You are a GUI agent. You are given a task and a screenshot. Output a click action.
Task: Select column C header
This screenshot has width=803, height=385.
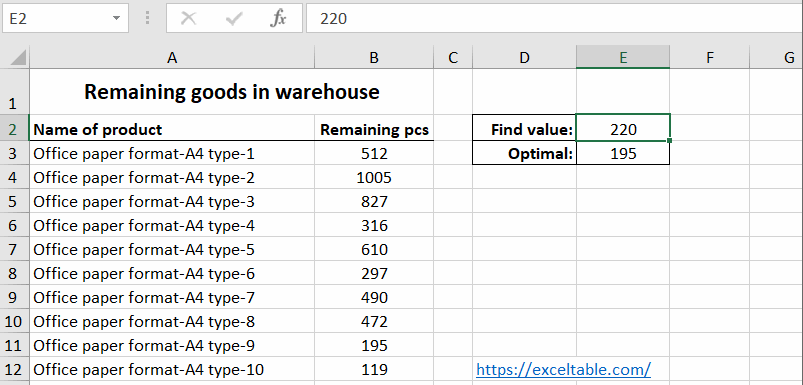453,57
